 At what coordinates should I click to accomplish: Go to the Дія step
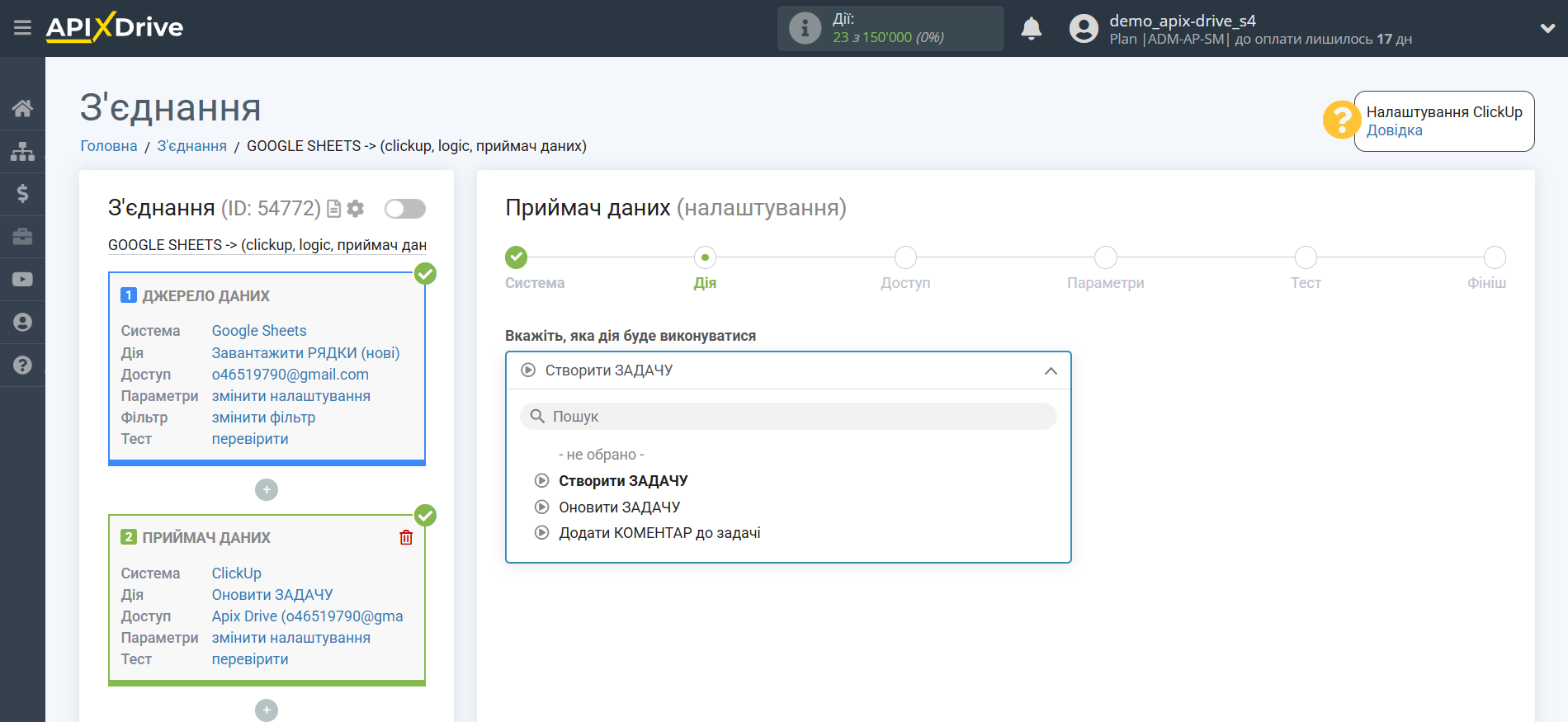(705, 257)
